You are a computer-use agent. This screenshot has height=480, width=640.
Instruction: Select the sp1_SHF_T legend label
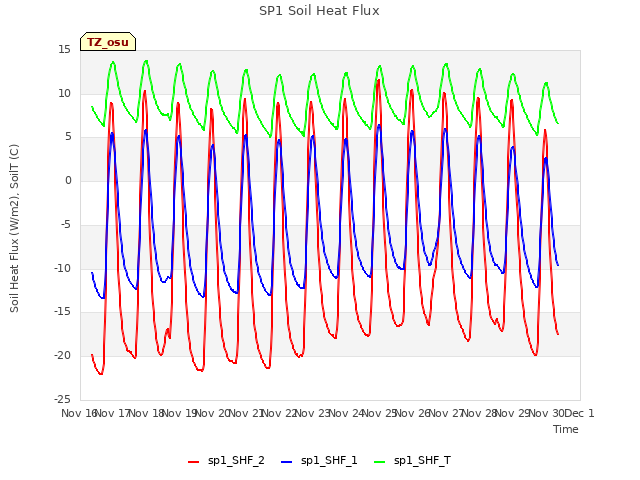pyautogui.click(x=422, y=461)
